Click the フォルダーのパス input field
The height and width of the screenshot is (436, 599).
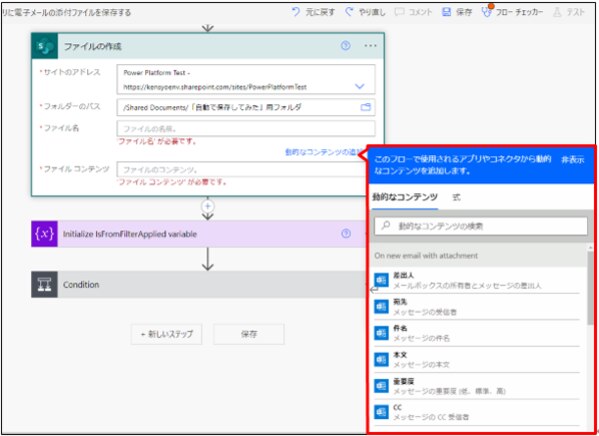point(246,107)
